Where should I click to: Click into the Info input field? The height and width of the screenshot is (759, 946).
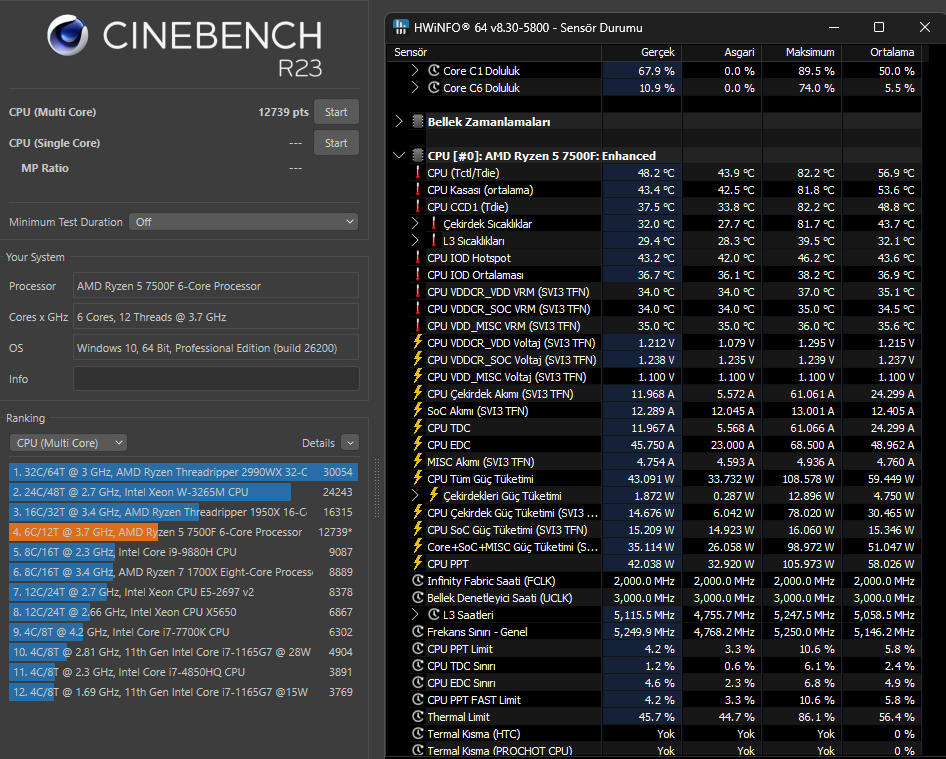(x=216, y=379)
